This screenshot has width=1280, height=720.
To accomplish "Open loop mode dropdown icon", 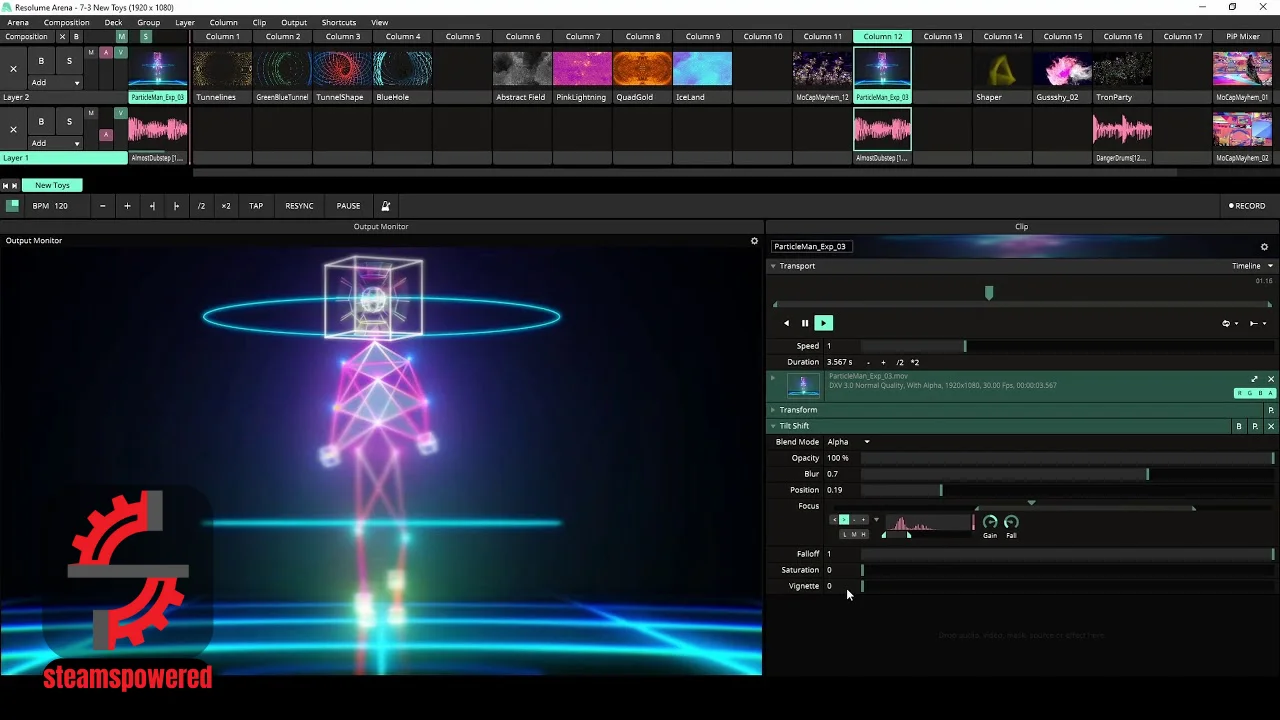I will pos(1229,324).
